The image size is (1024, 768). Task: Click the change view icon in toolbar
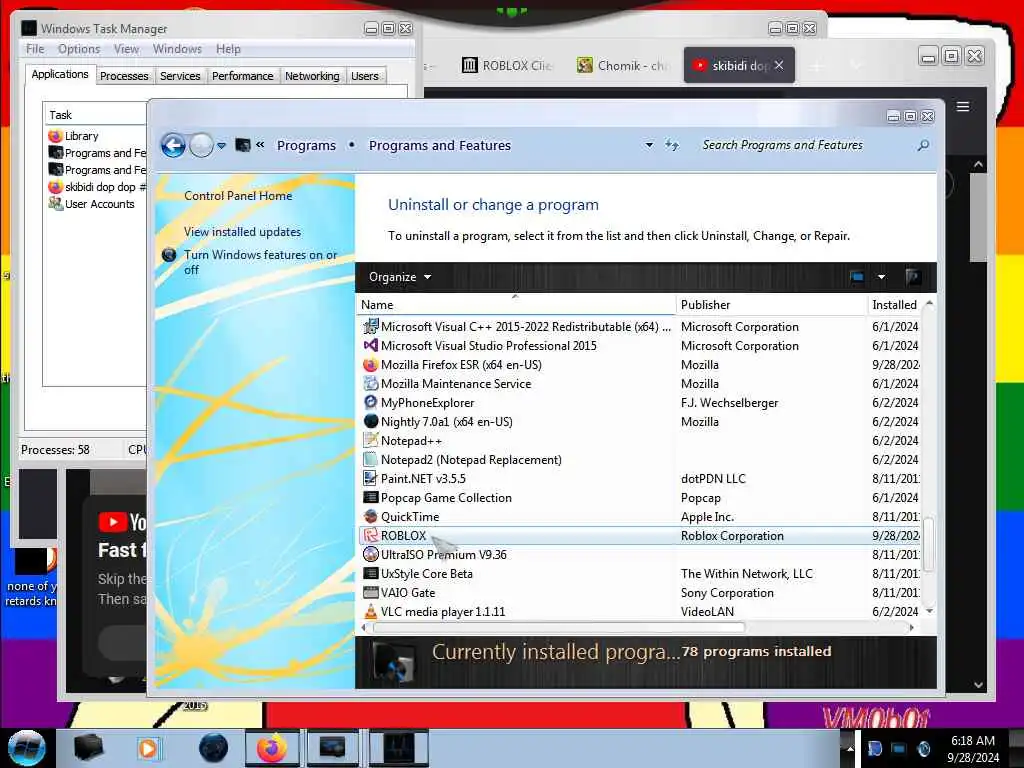pyautogui.click(x=857, y=277)
